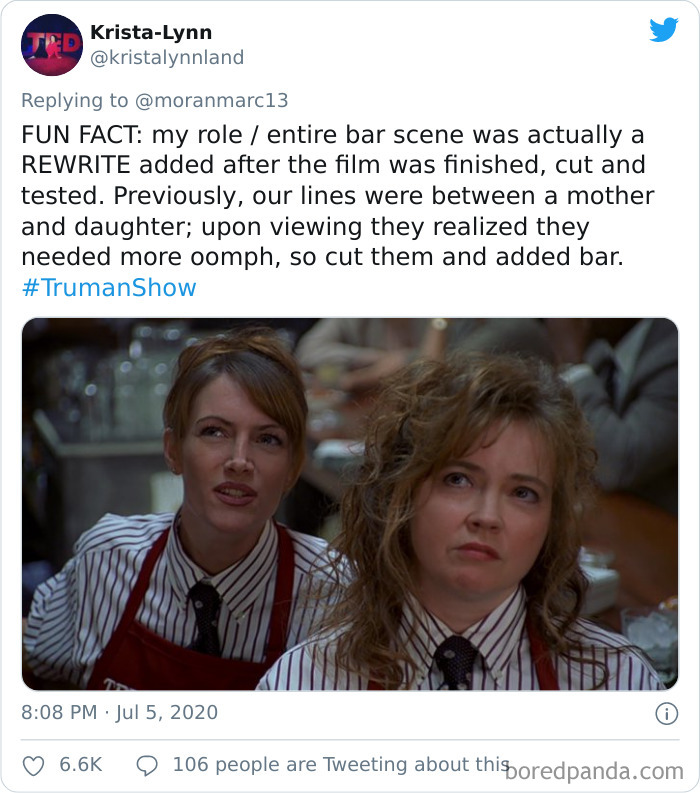Open the bar scene movie still
The image size is (700, 793).
(349, 504)
